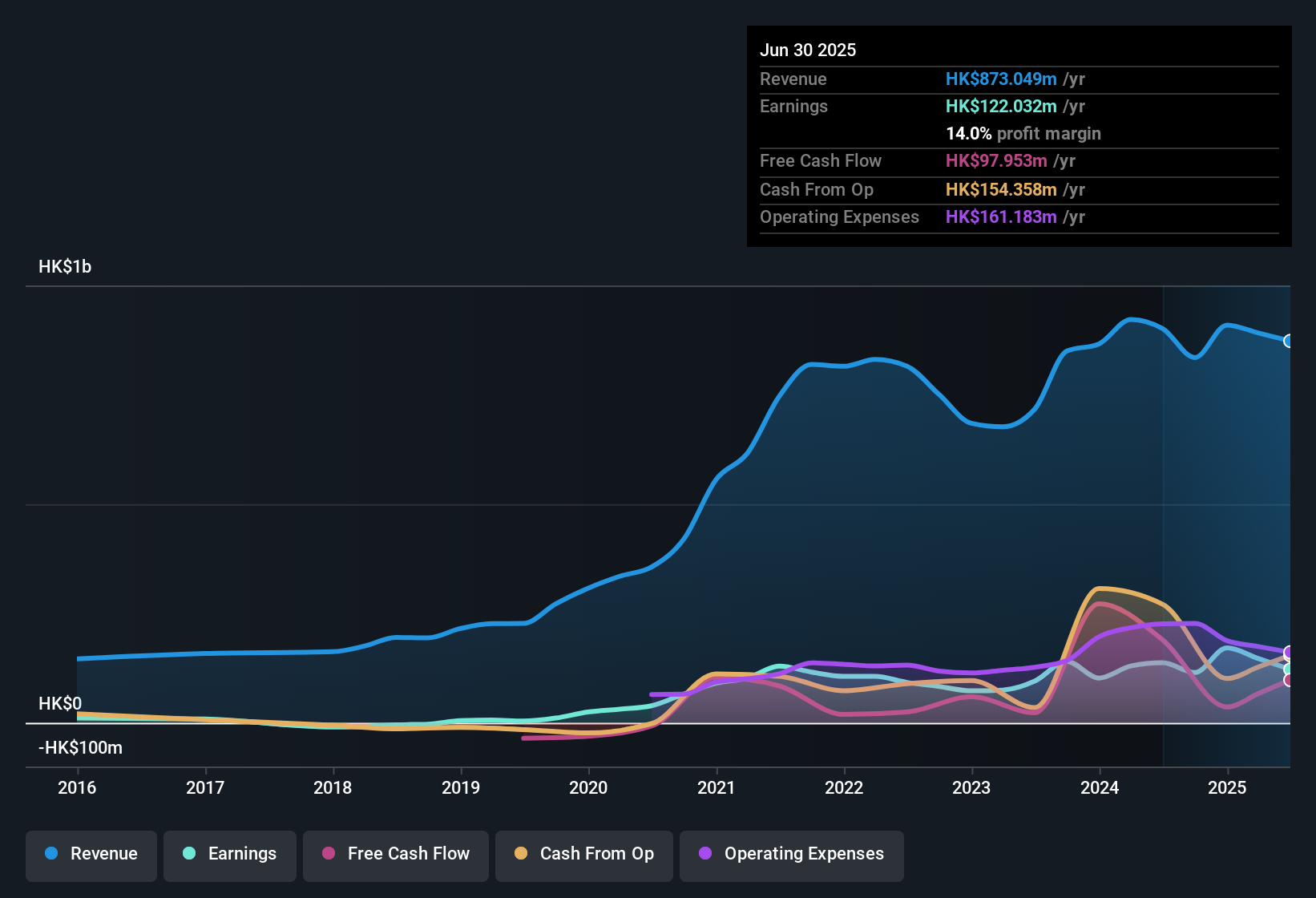Click the pink Free Cash Flow legend dot
The image size is (1316, 898).
[x=326, y=854]
